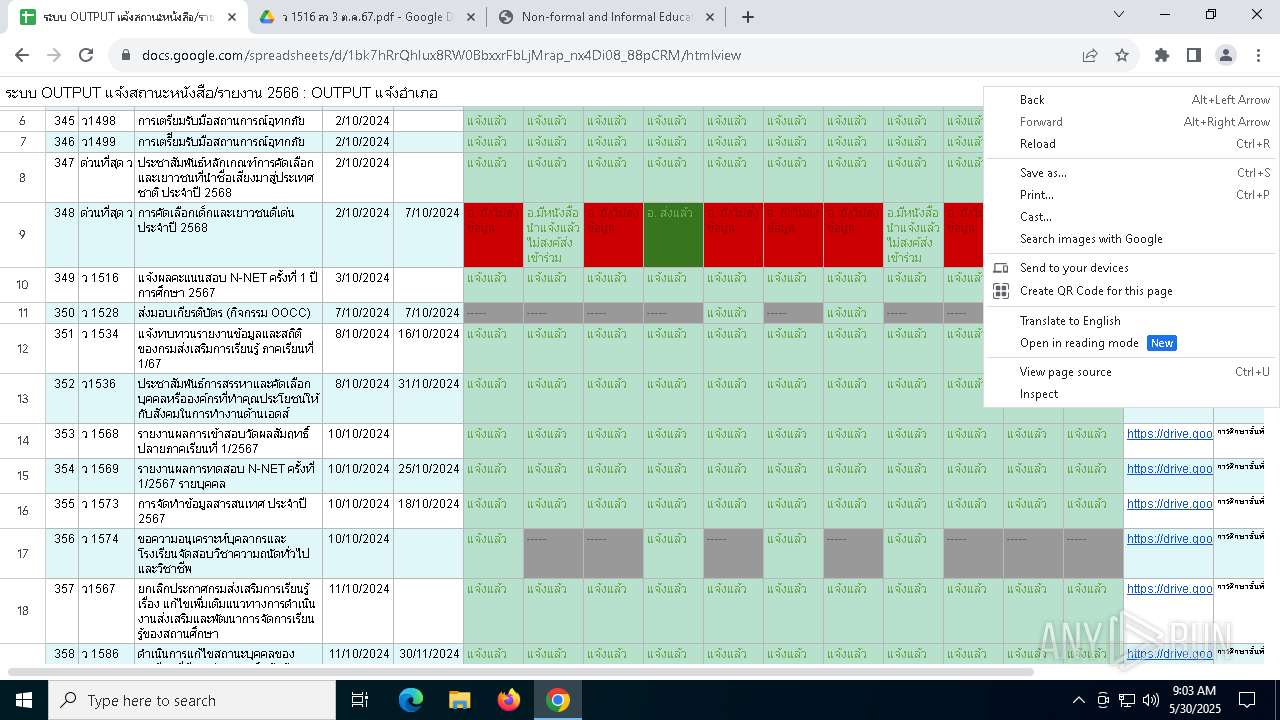Select the OUTPUT spreadsheet tab

(127, 17)
